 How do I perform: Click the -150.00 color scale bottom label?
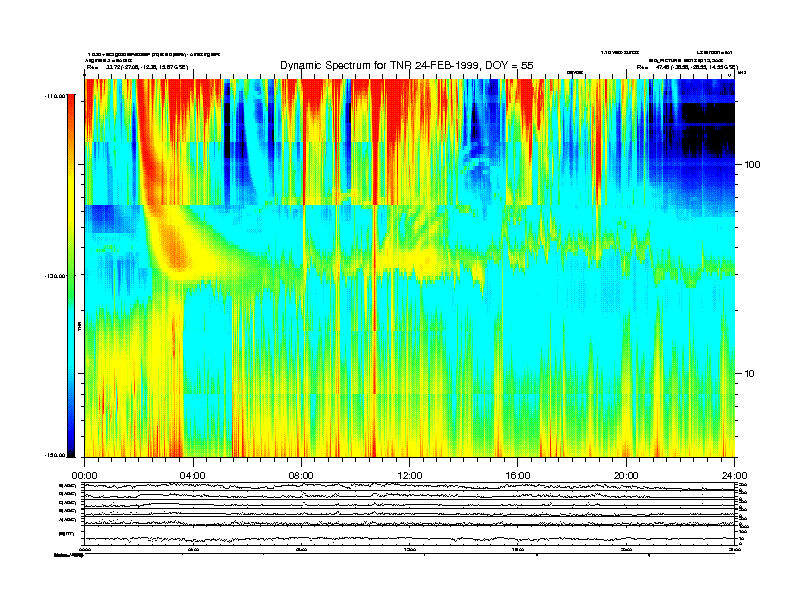pos(55,455)
